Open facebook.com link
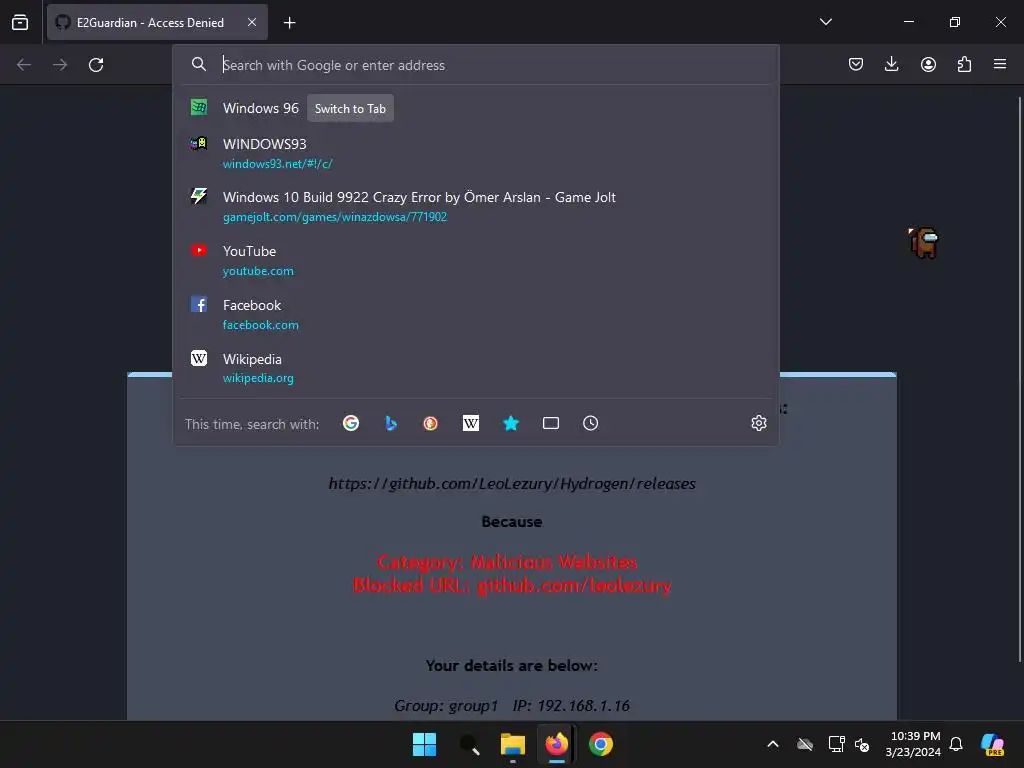The width and height of the screenshot is (1024, 768). 261,325
